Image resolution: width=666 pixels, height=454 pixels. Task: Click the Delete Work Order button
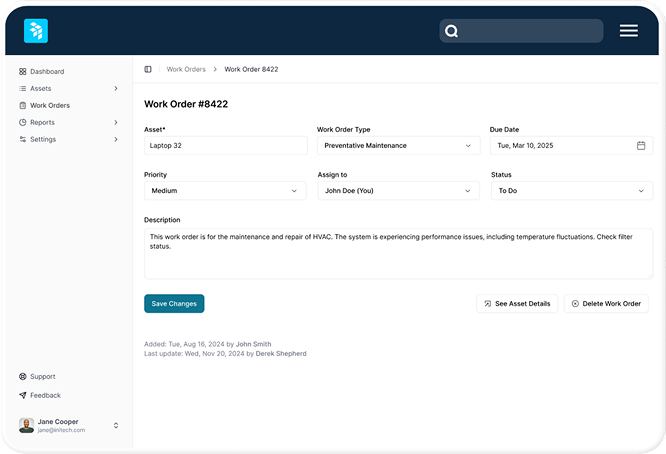click(x=606, y=304)
